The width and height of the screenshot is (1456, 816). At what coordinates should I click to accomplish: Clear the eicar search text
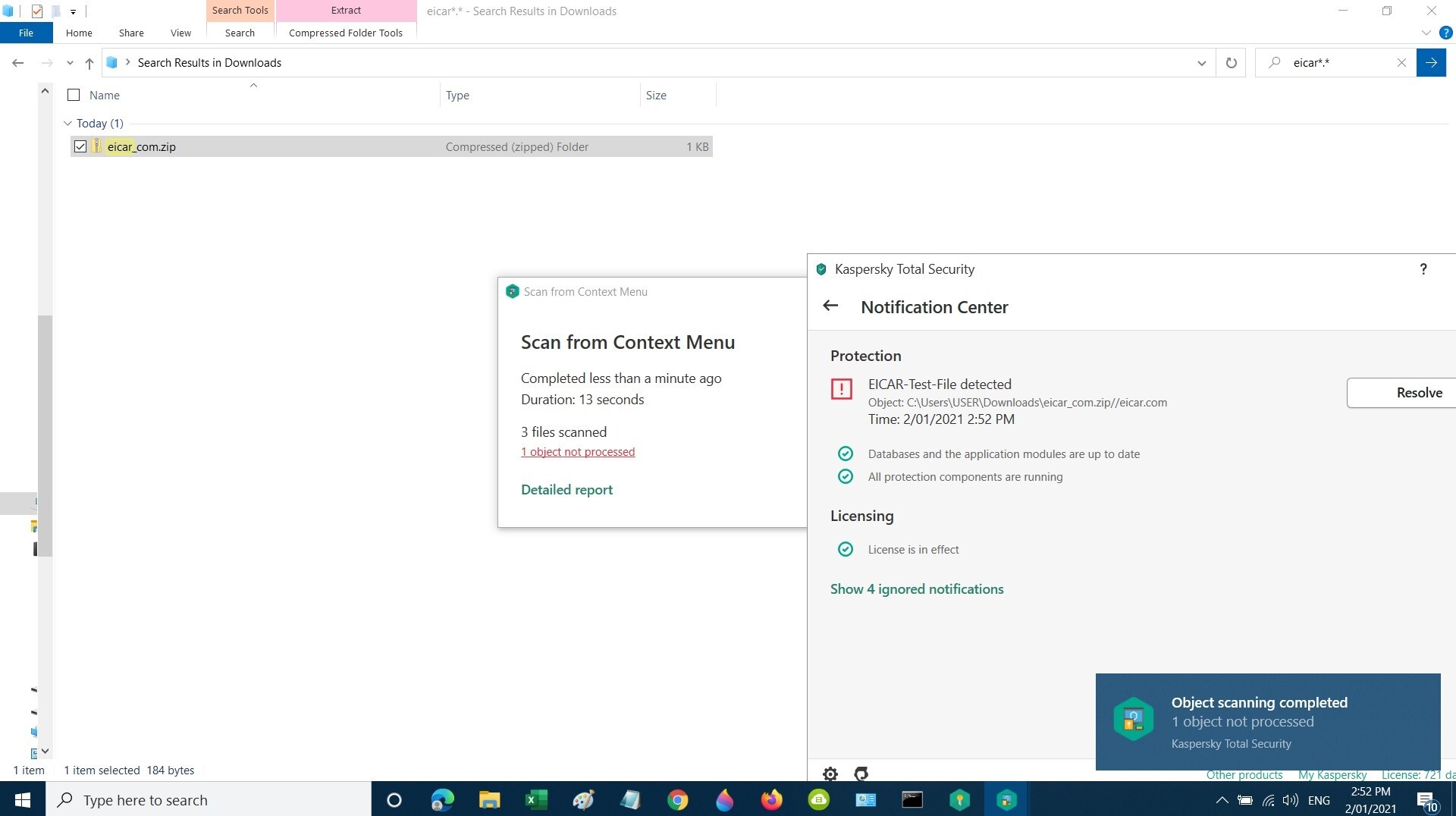[1401, 63]
